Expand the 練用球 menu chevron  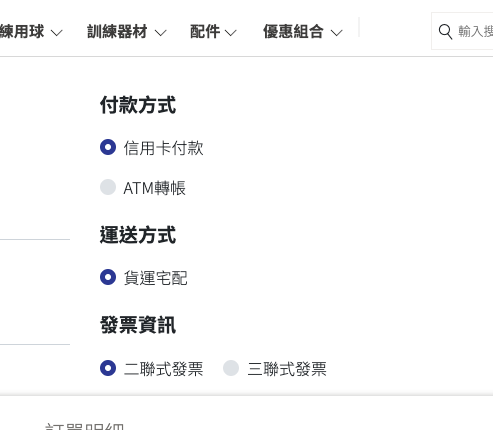click(x=56, y=33)
